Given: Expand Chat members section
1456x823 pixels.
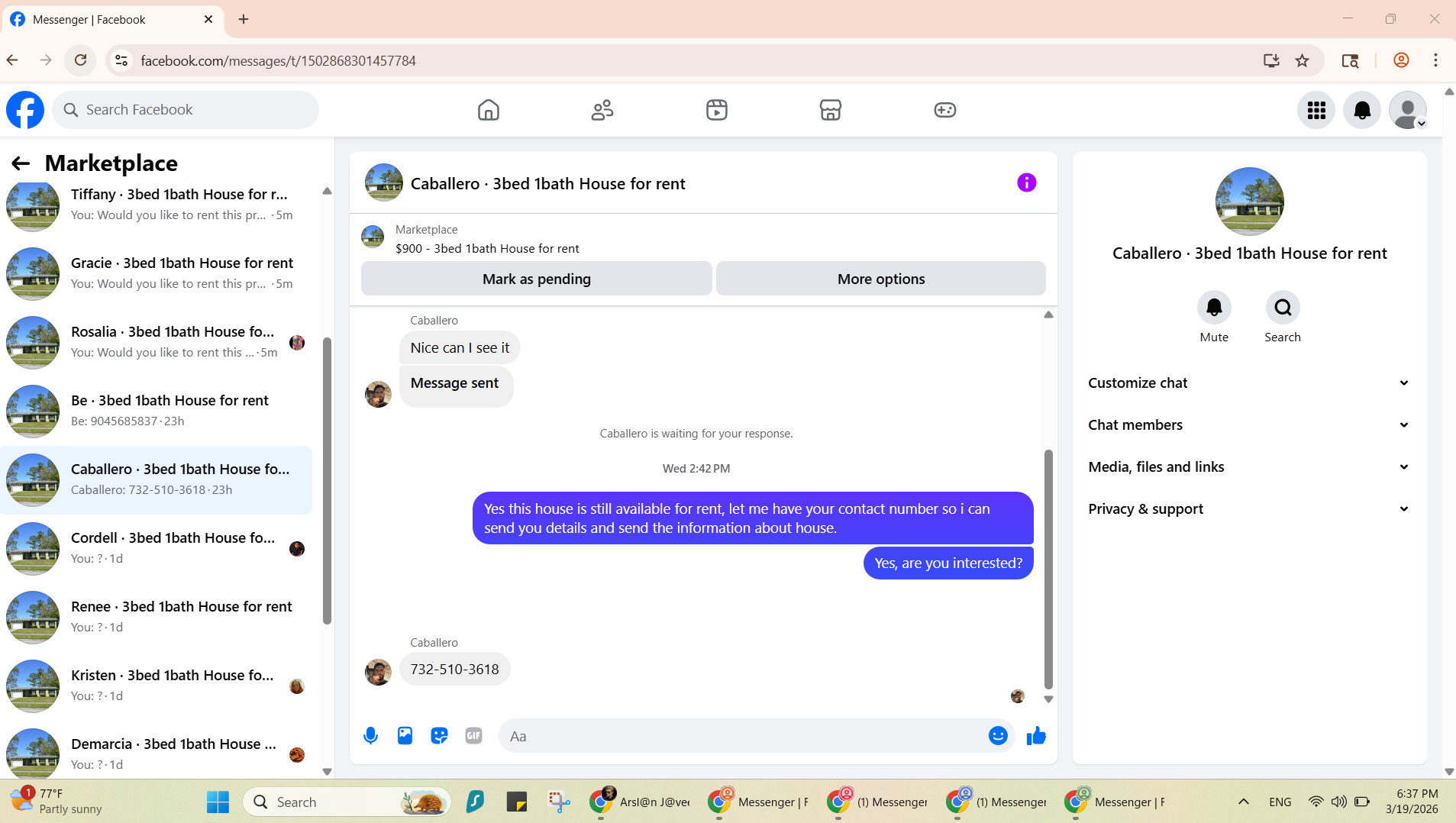Looking at the screenshot, I should pos(1249,425).
